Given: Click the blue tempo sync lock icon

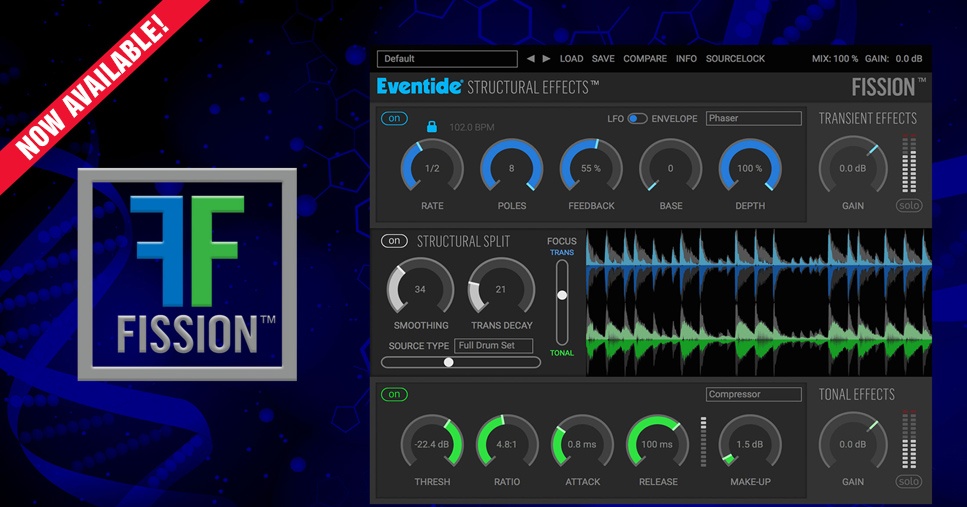Looking at the screenshot, I should point(432,127).
